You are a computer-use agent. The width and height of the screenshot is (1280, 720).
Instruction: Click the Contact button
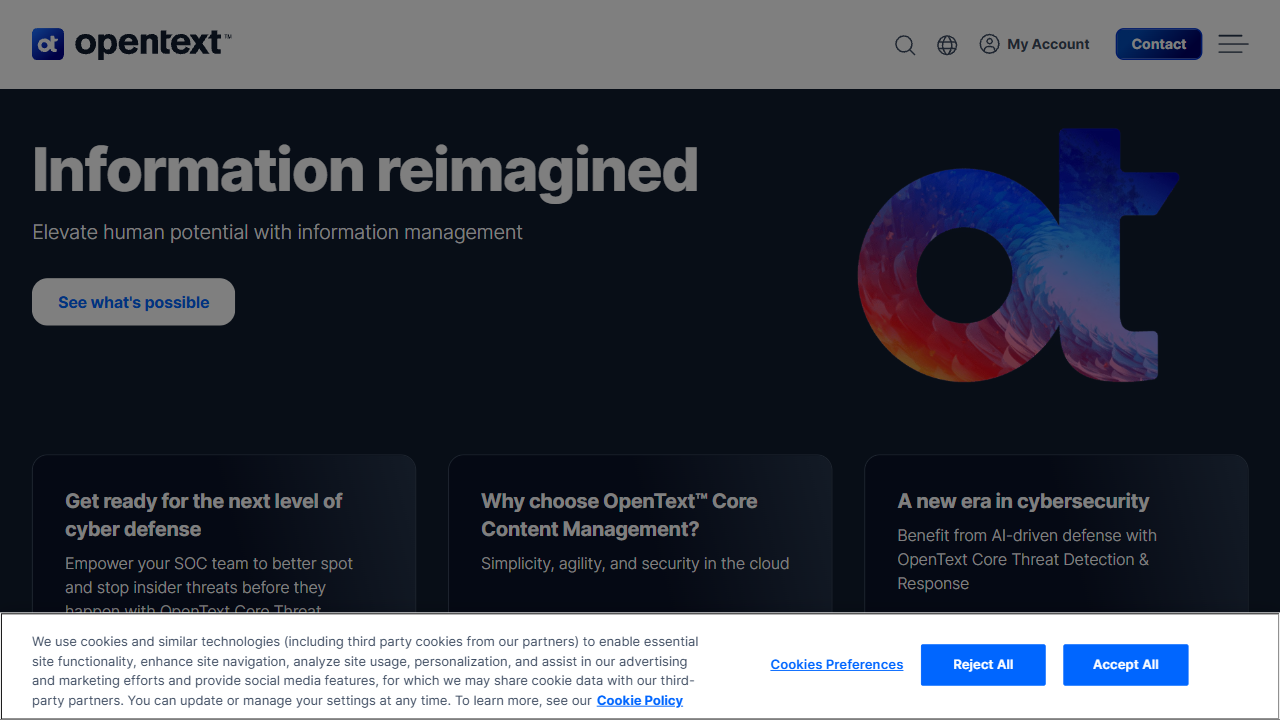1159,44
